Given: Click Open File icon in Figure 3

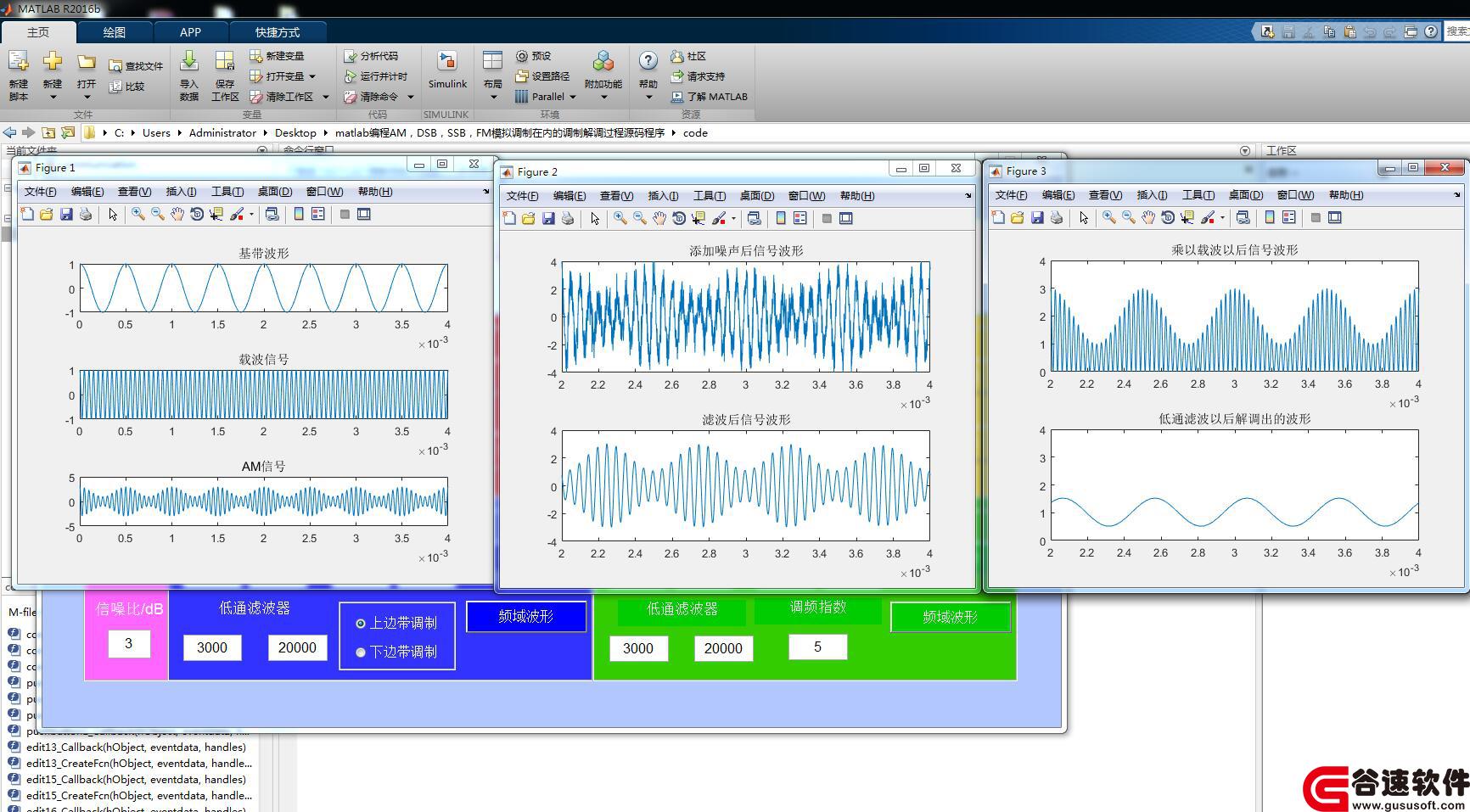Looking at the screenshot, I should point(1018,218).
